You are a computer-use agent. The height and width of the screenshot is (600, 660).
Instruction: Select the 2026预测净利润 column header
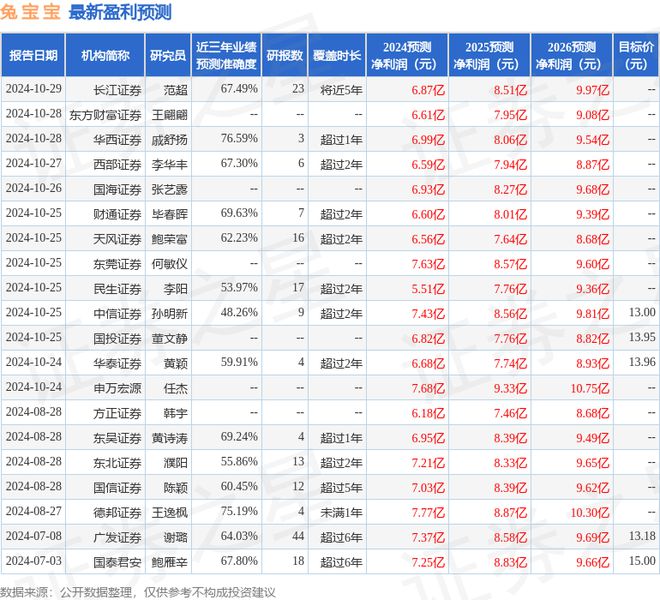tap(572, 55)
